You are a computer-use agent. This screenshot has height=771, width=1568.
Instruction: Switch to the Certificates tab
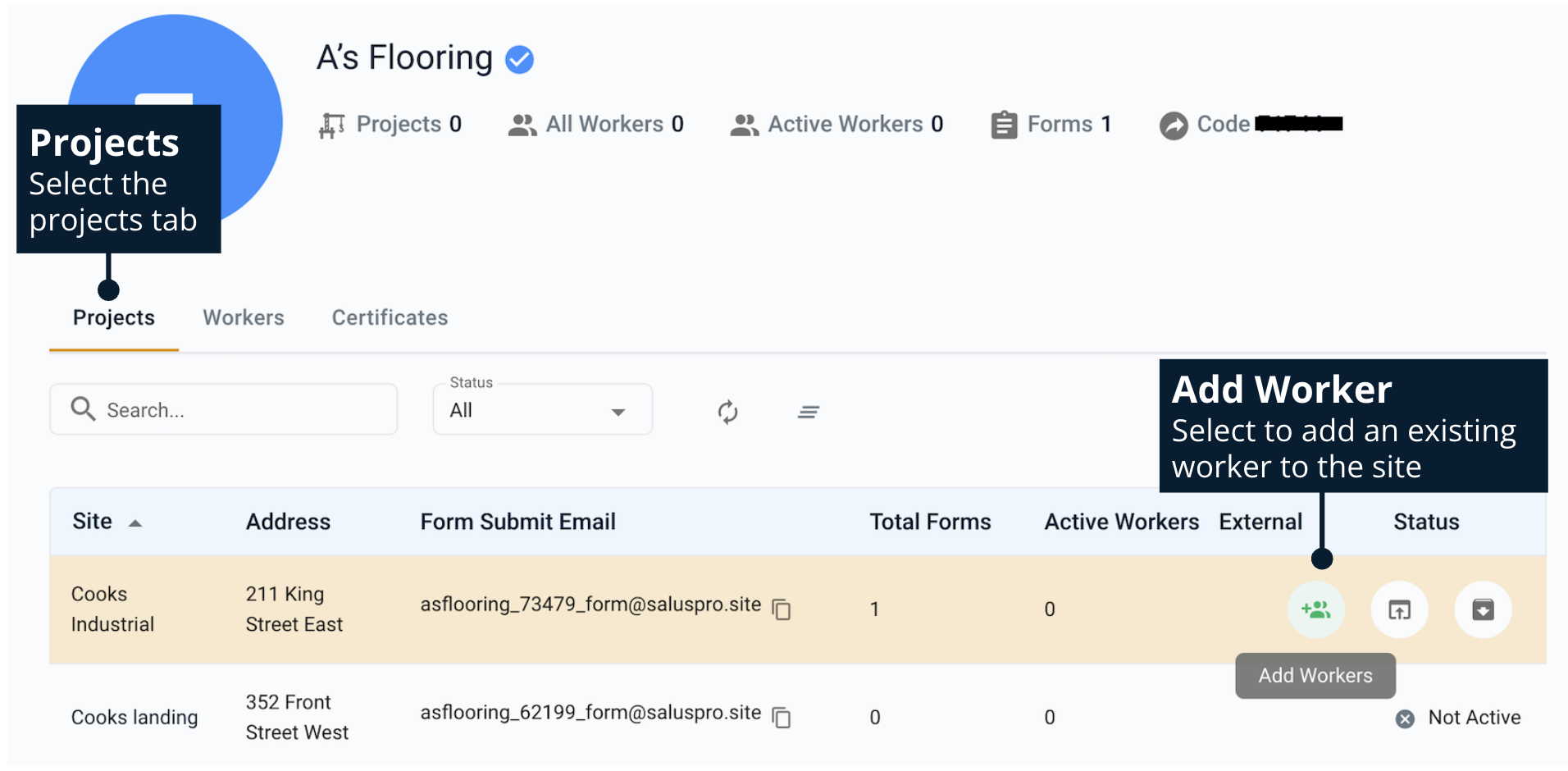(x=389, y=317)
